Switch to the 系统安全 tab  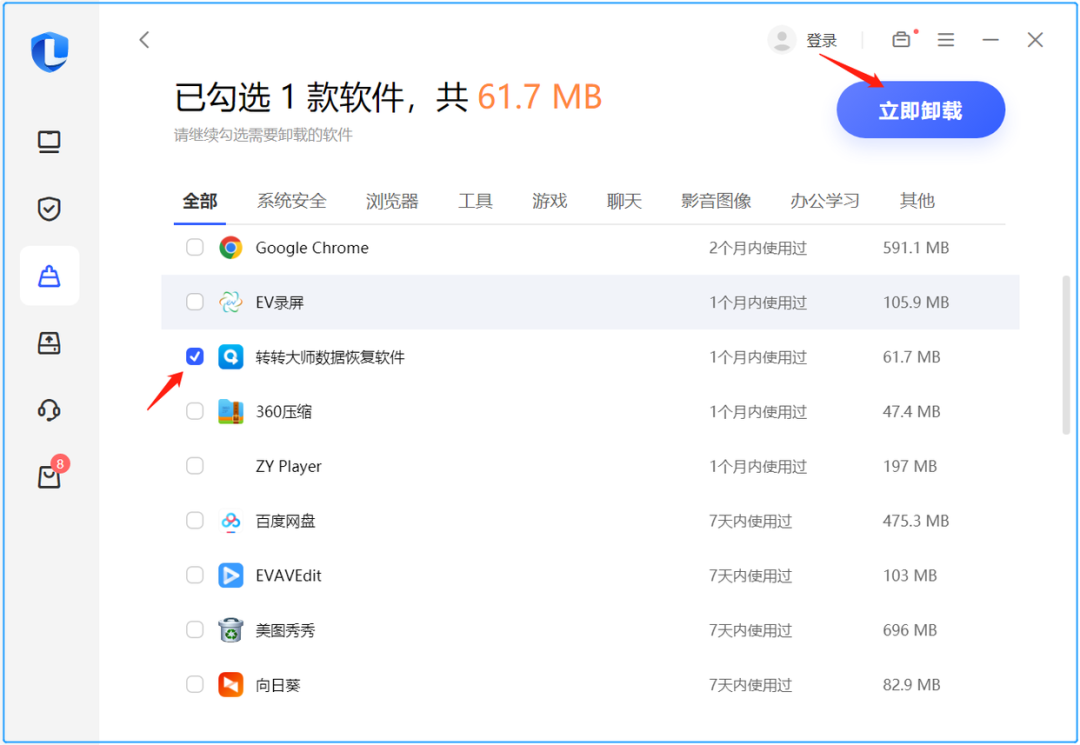pyautogui.click(x=291, y=201)
